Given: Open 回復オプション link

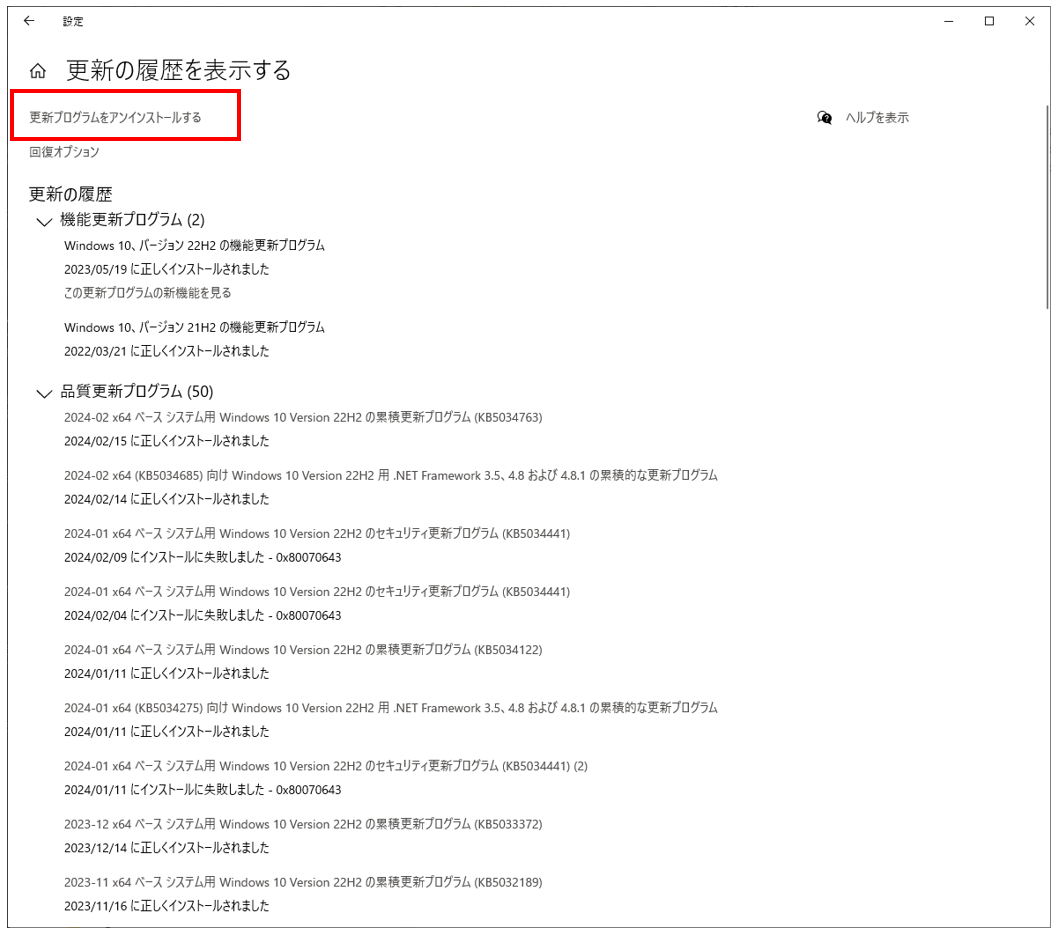Looking at the screenshot, I should [64, 152].
